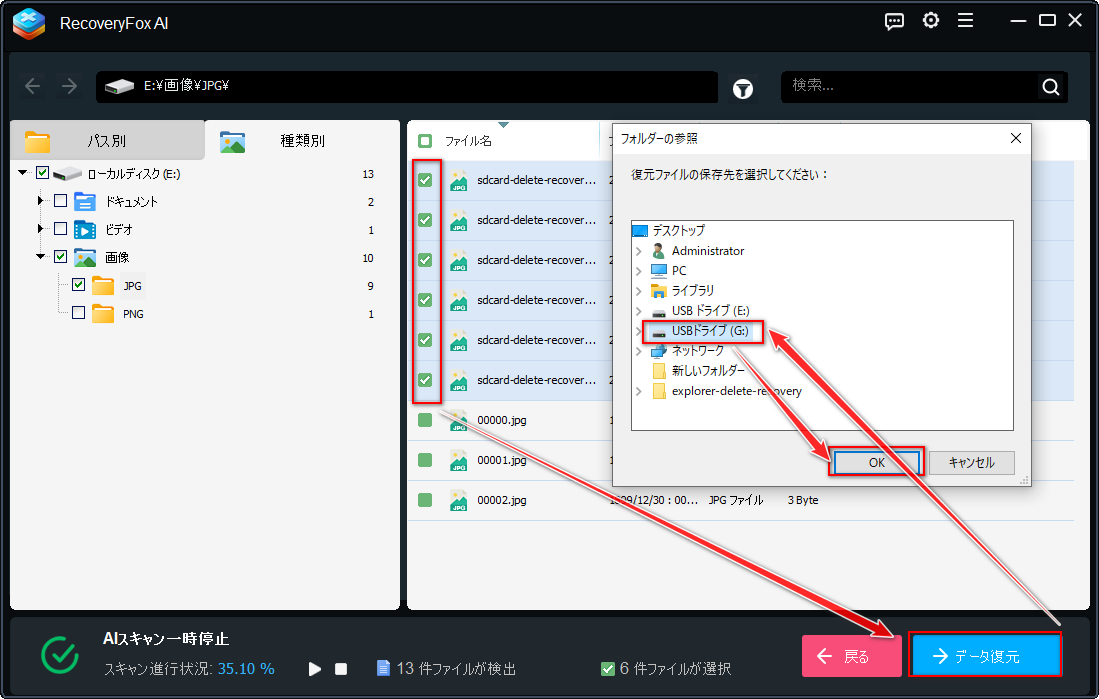Check the 00002.jpg checkbox
Image resolution: width=1099 pixels, height=699 pixels.
coord(425,500)
